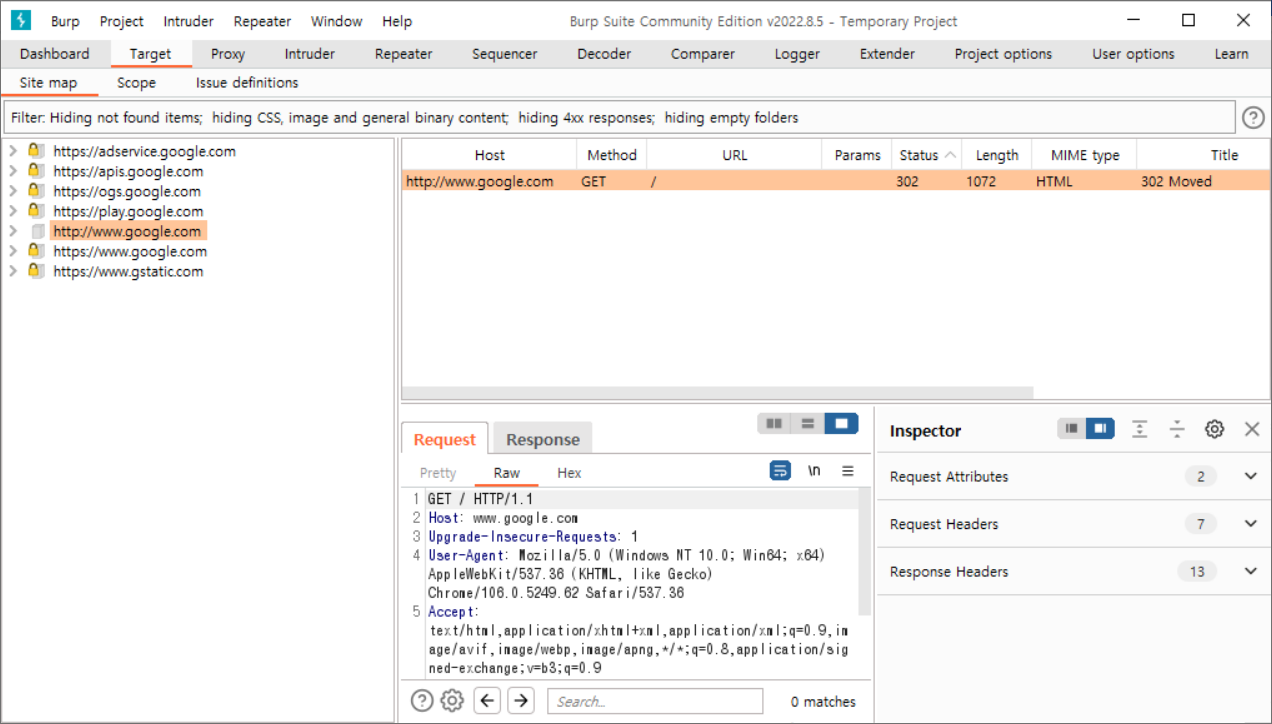Click the 'GET / HTTP/1.1' request line
This screenshot has width=1272, height=724.
coord(480,499)
